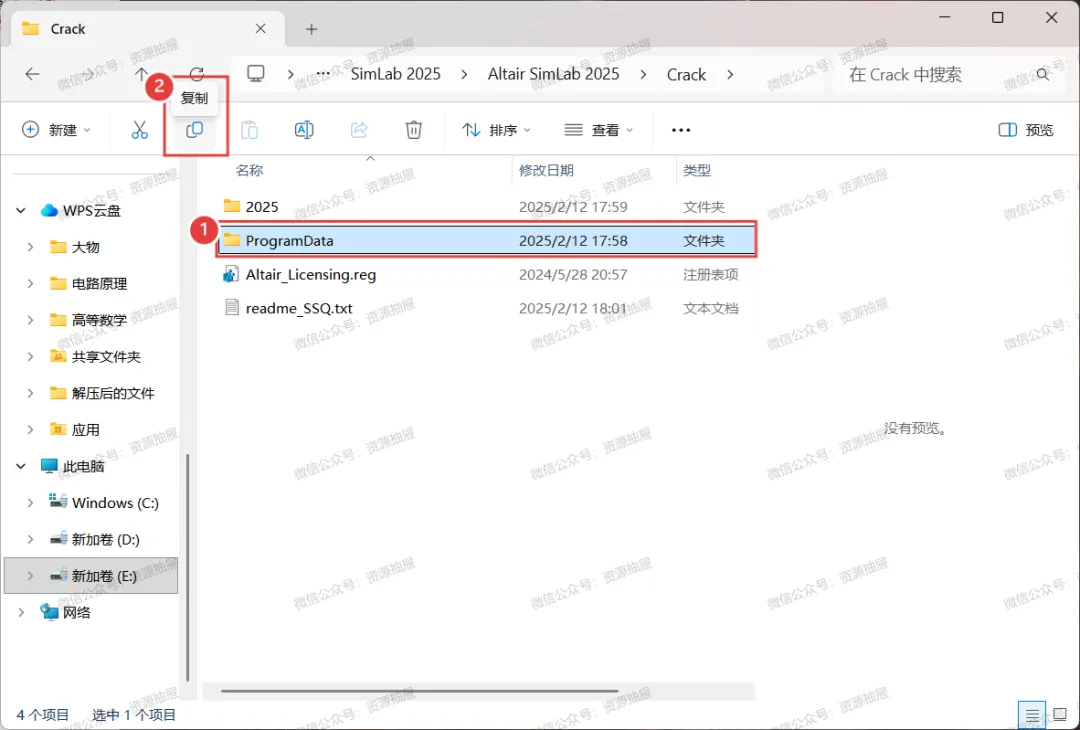Select the Crack tab
1080x730 pixels.
click(x=145, y=29)
